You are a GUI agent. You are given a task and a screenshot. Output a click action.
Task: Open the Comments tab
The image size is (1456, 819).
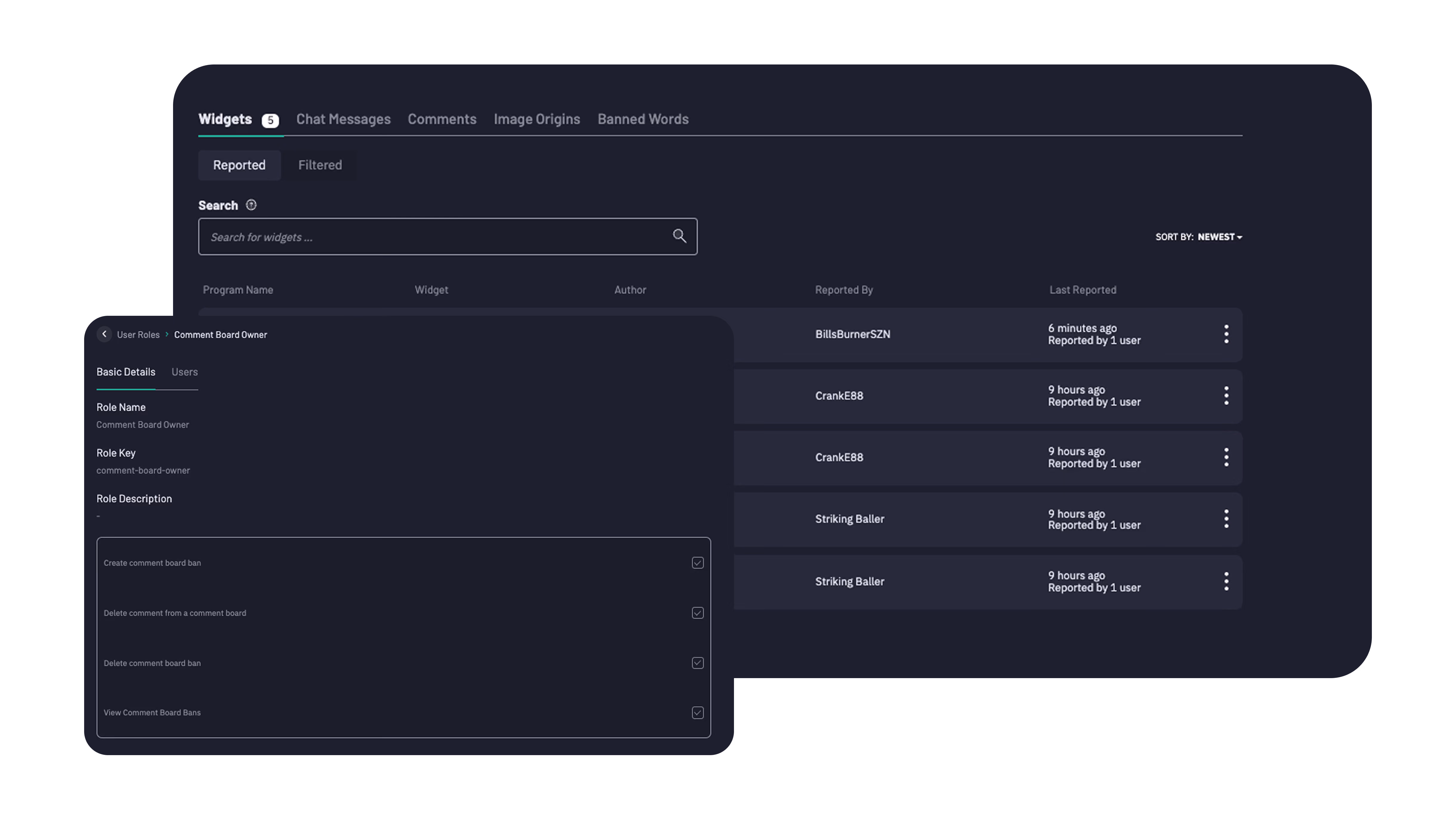tap(442, 119)
